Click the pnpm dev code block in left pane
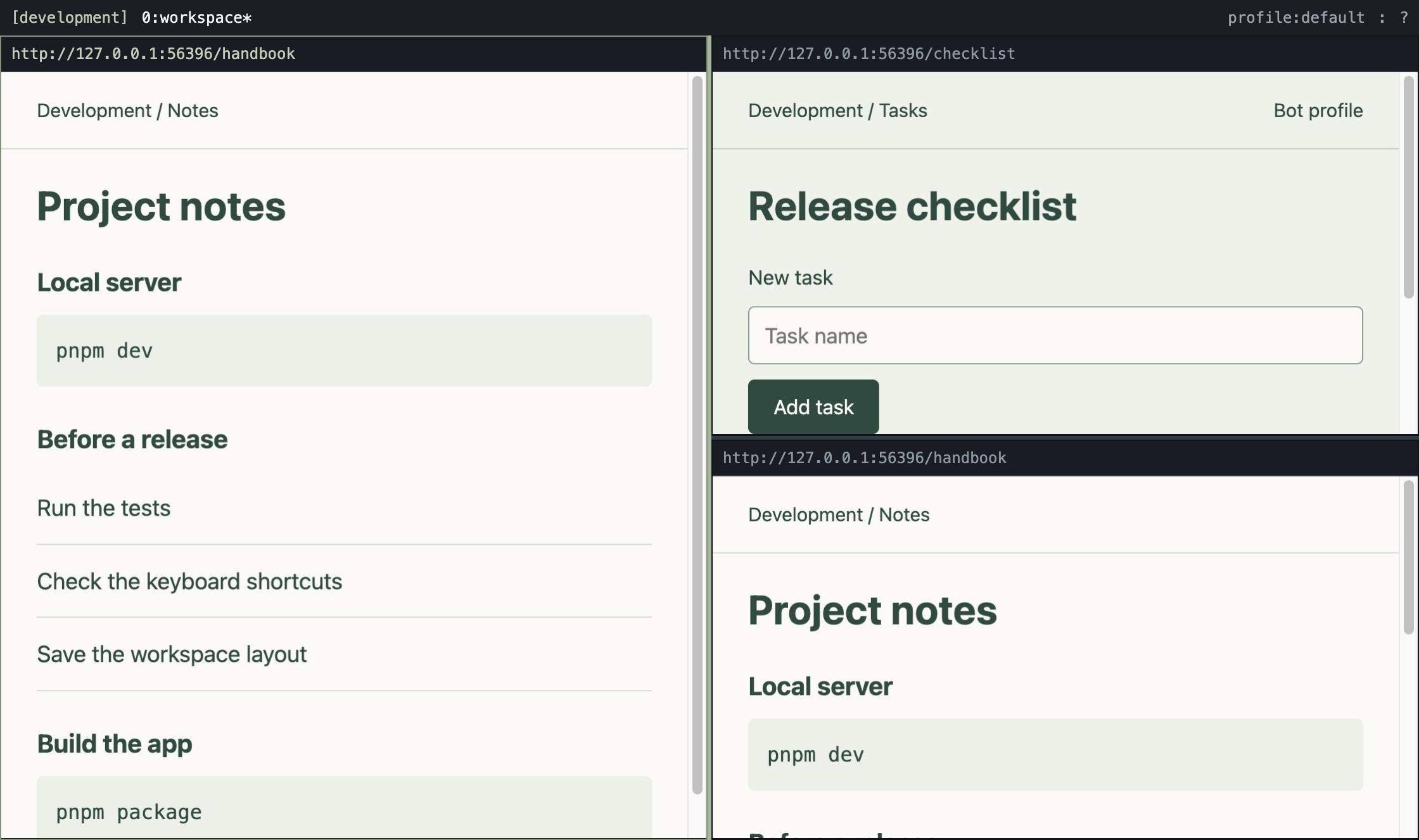 click(344, 350)
